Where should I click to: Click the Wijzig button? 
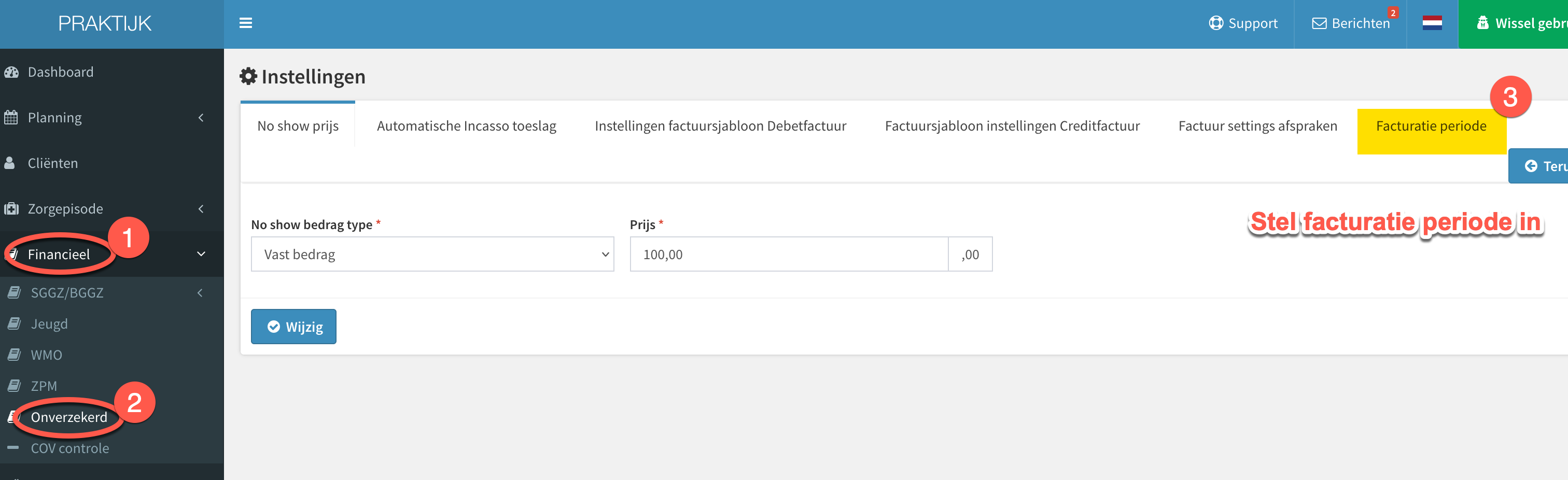pos(293,327)
